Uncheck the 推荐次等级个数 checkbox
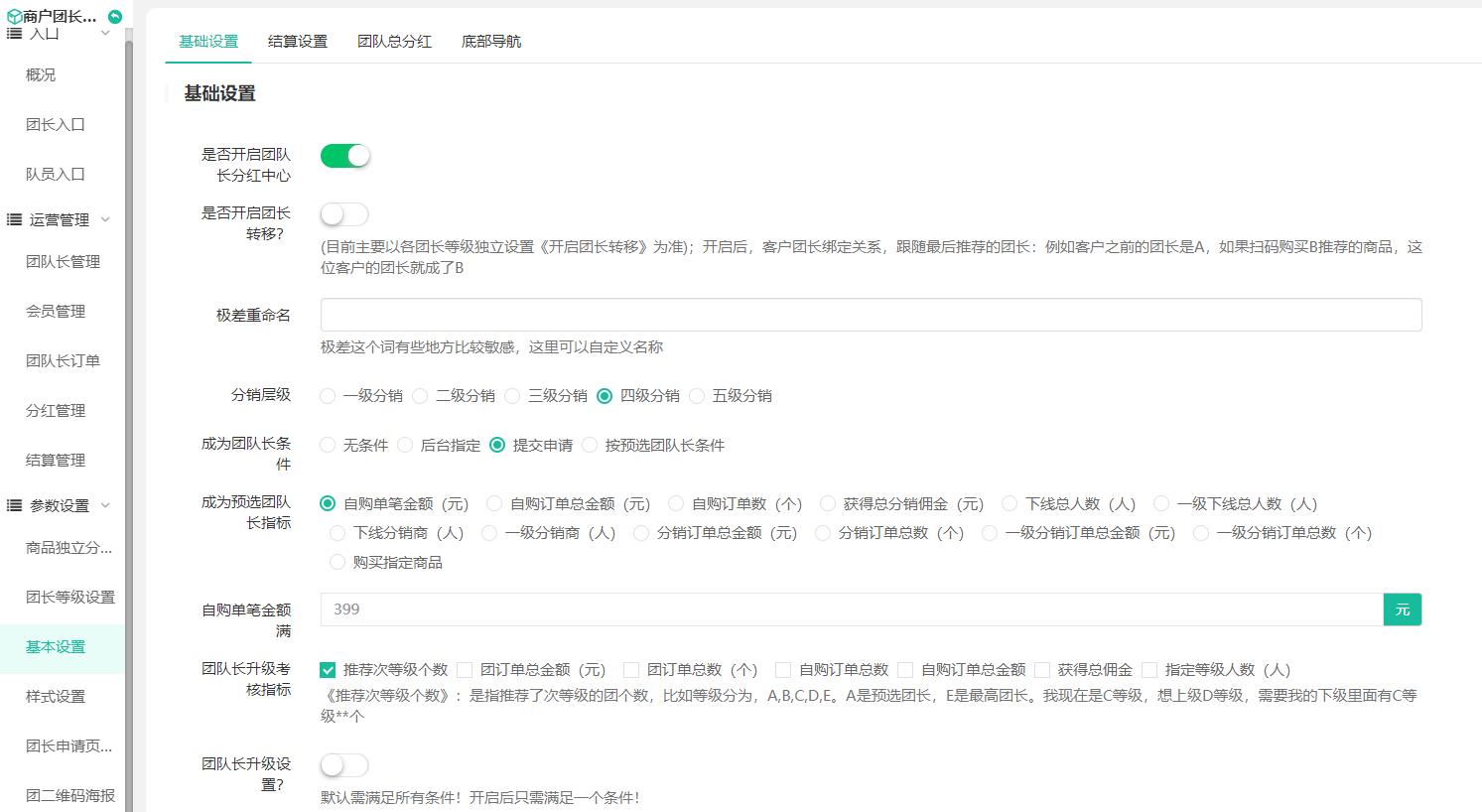The image size is (1482, 812). (327, 669)
